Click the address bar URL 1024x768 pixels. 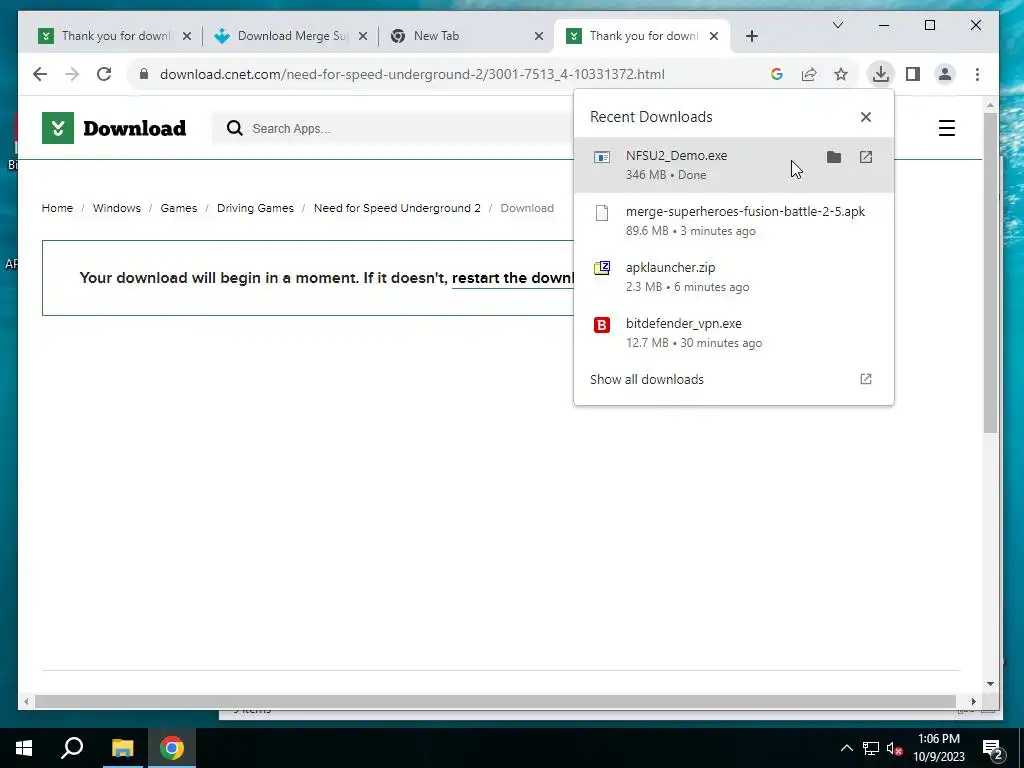[x=412, y=74]
